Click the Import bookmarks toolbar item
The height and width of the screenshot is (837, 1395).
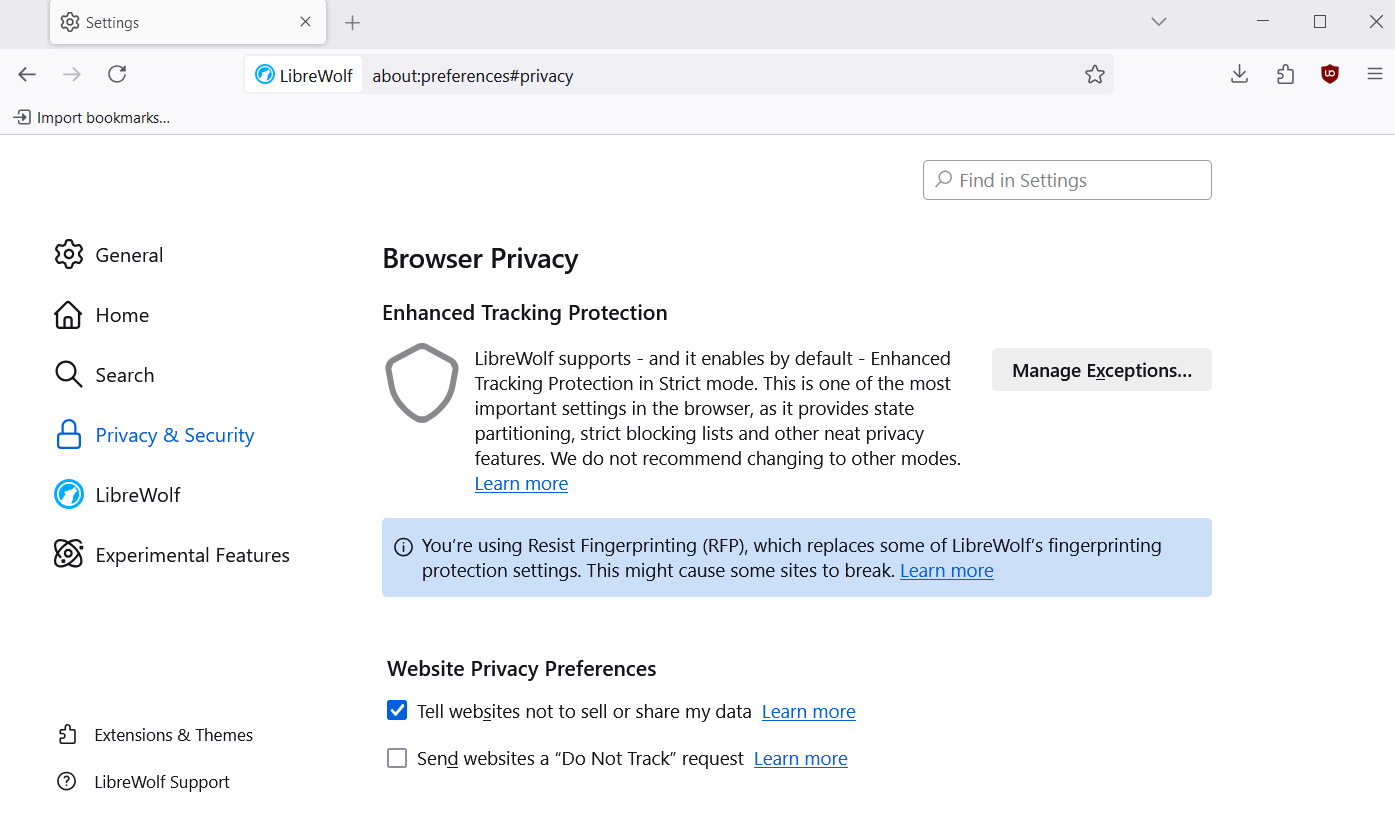[92, 117]
